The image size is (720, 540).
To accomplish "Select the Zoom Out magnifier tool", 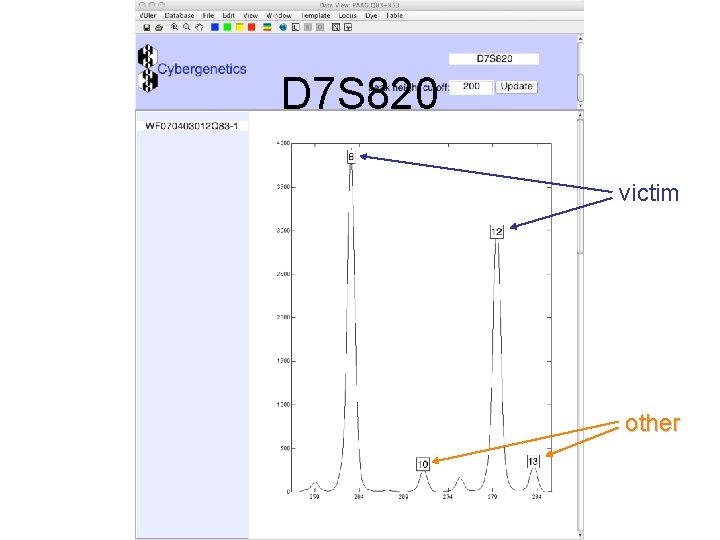I will click(186, 27).
